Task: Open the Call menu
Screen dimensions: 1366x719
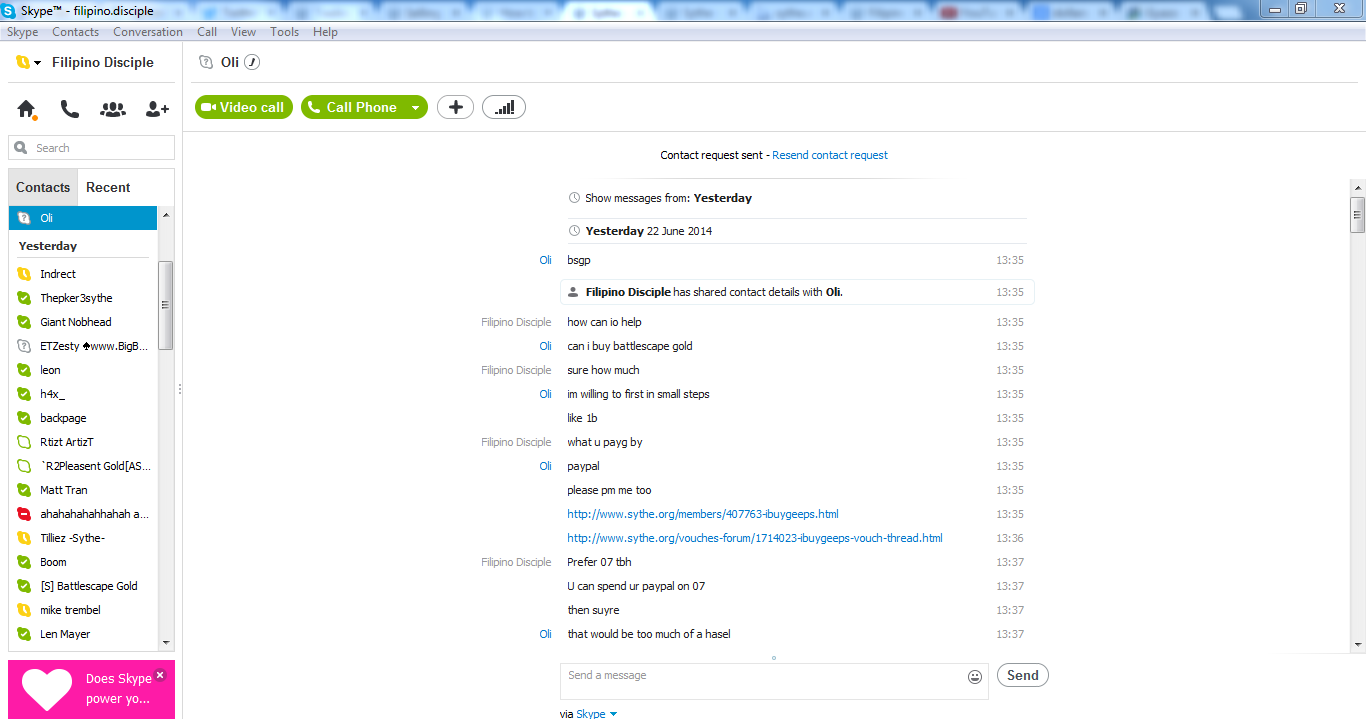Action: pos(207,32)
